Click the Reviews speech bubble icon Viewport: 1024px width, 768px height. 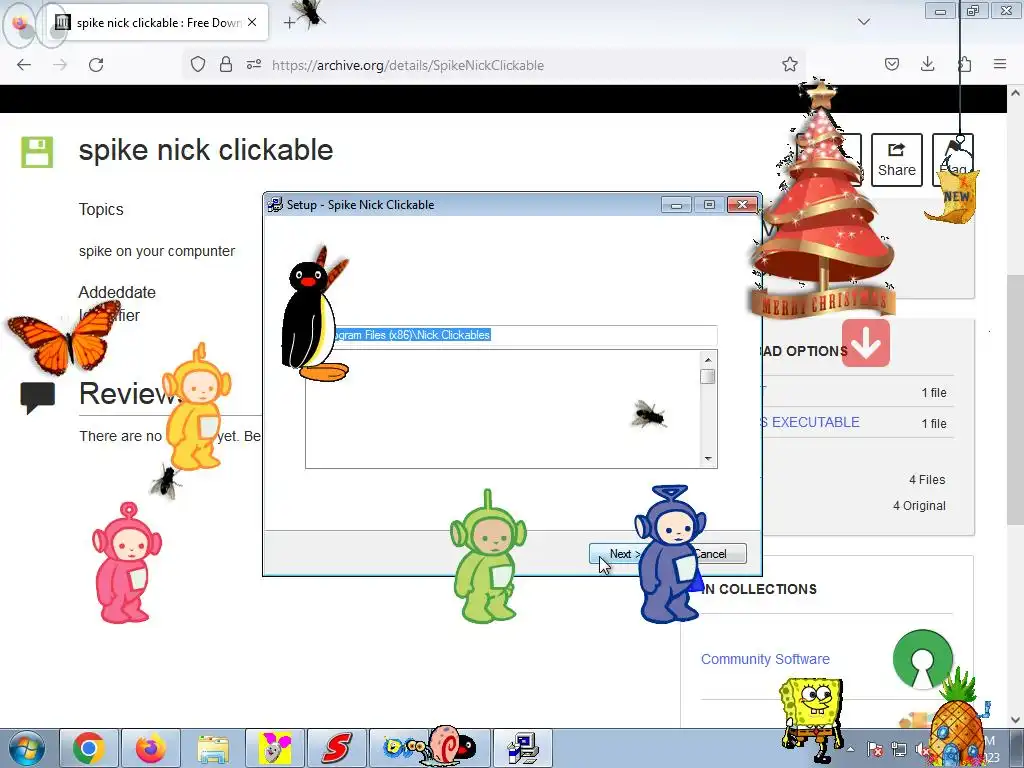[37, 398]
